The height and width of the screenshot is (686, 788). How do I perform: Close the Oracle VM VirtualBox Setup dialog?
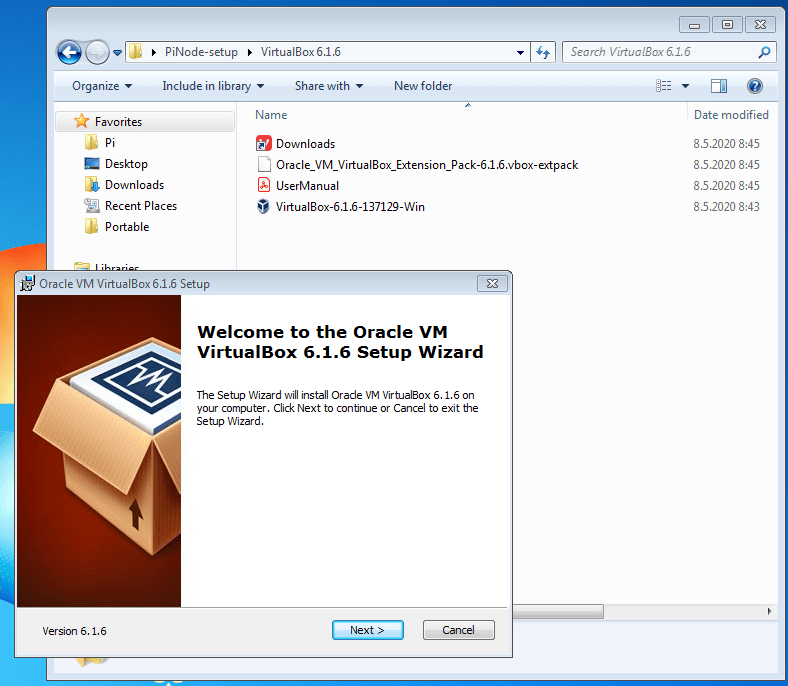492,283
